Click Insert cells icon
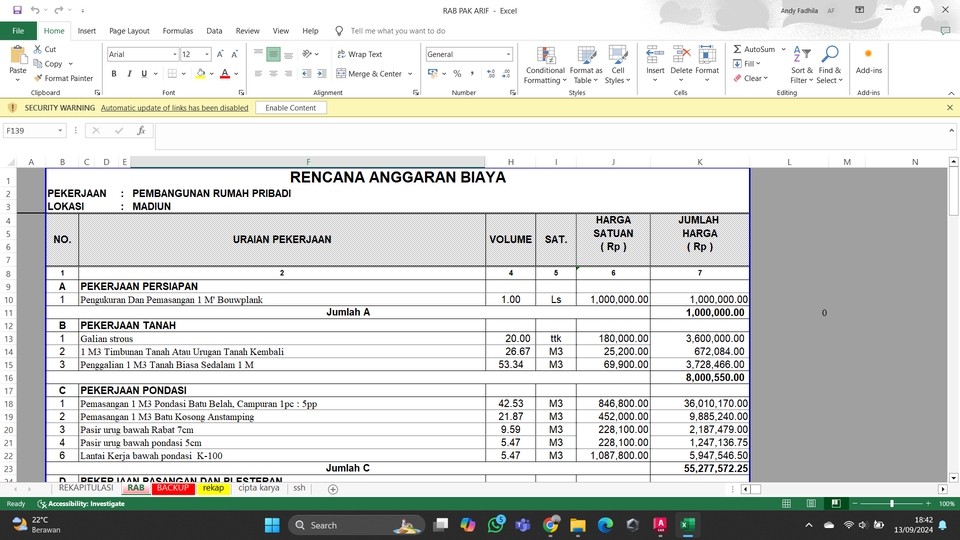 click(654, 55)
